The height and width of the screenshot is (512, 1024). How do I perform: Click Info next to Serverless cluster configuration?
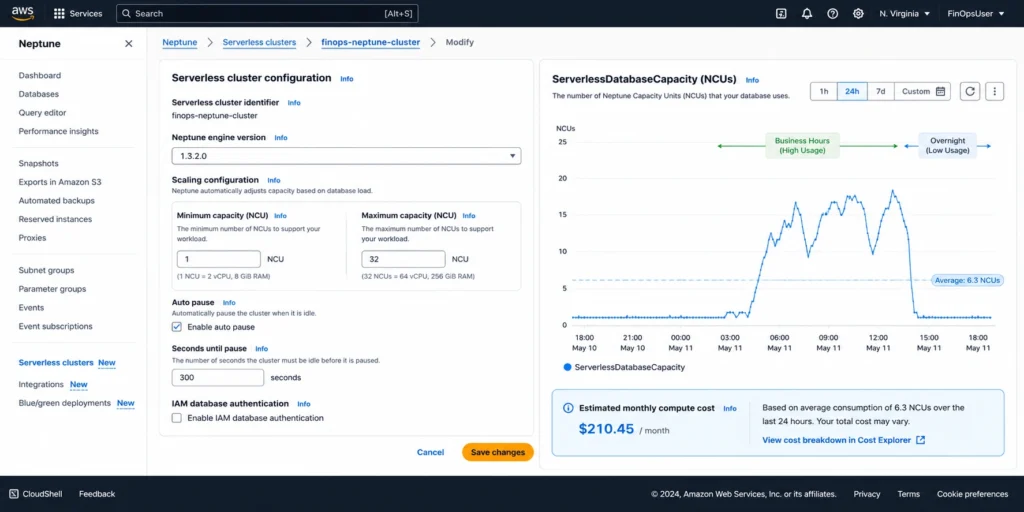tap(347, 78)
